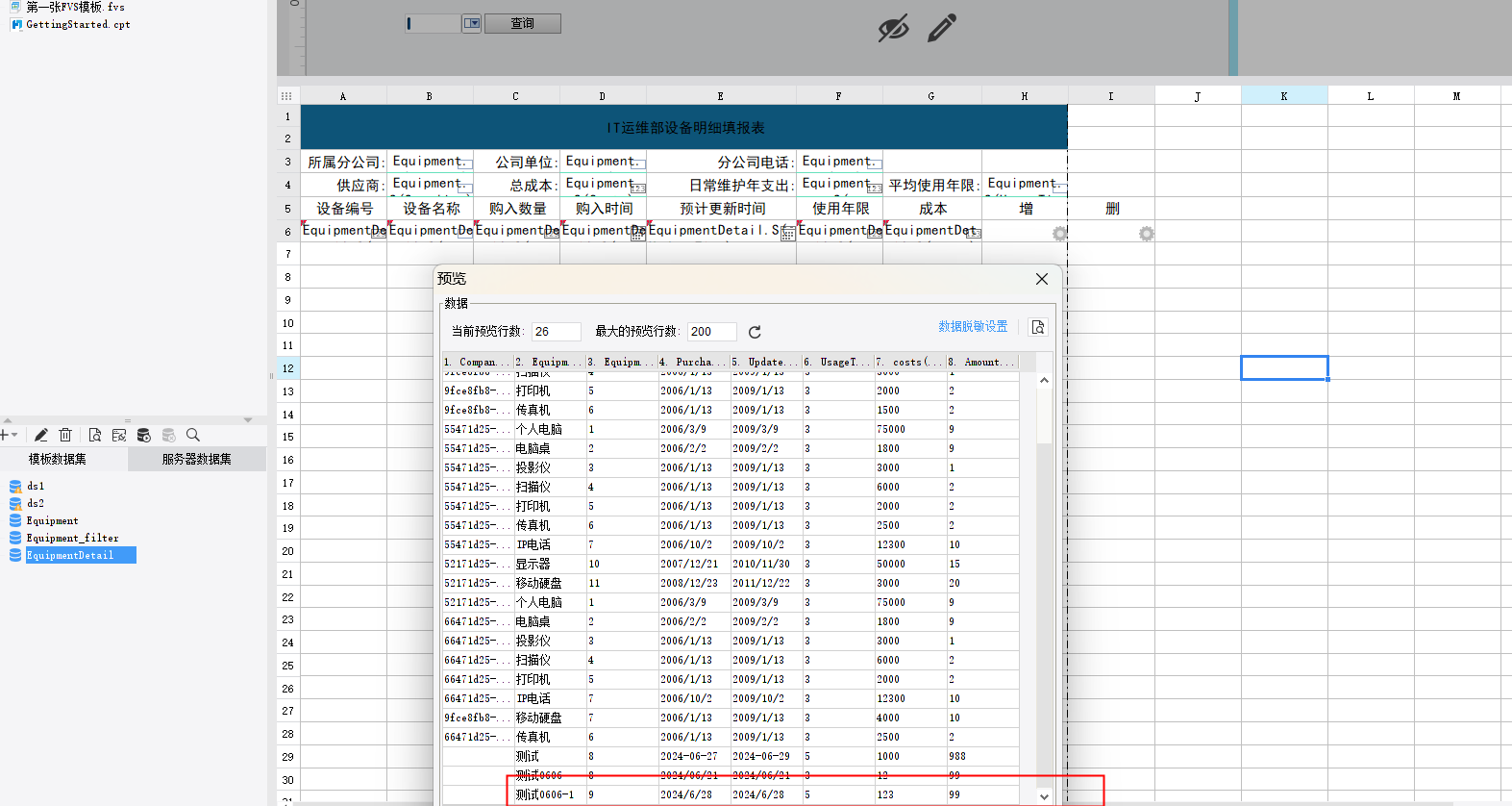Open GettingStarted.cpt file in tree
The width and height of the screenshot is (1512, 806).
[x=78, y=24]
